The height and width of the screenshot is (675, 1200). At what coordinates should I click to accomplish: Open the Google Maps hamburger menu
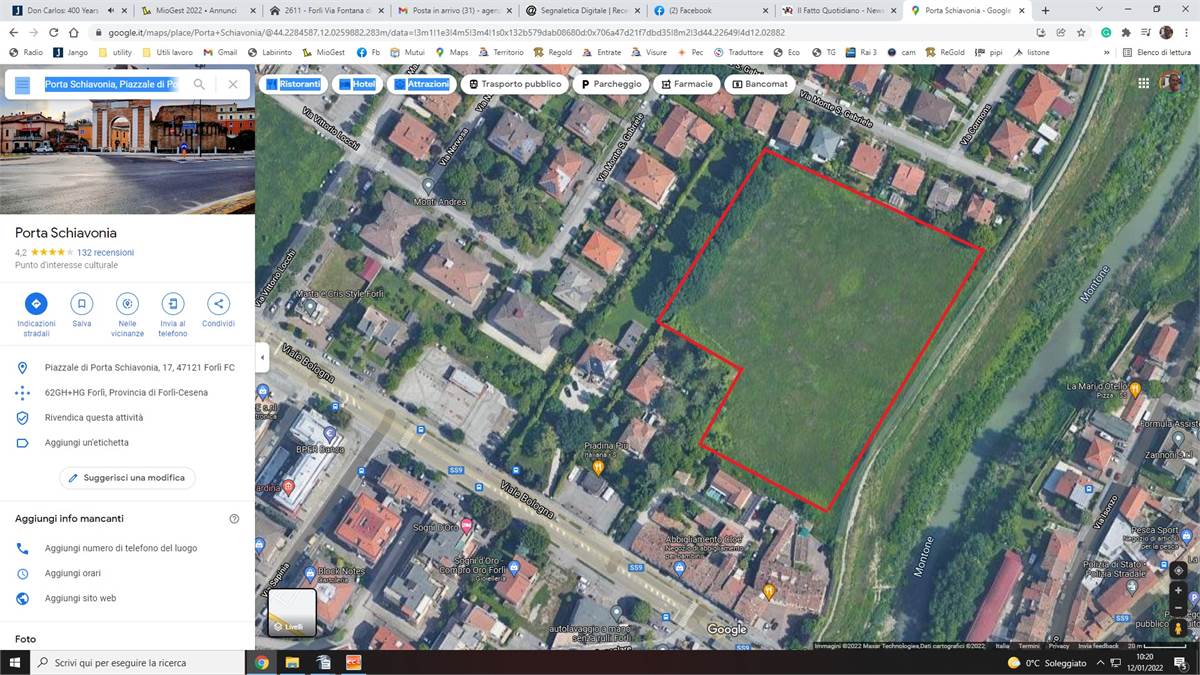click(22, 85)
